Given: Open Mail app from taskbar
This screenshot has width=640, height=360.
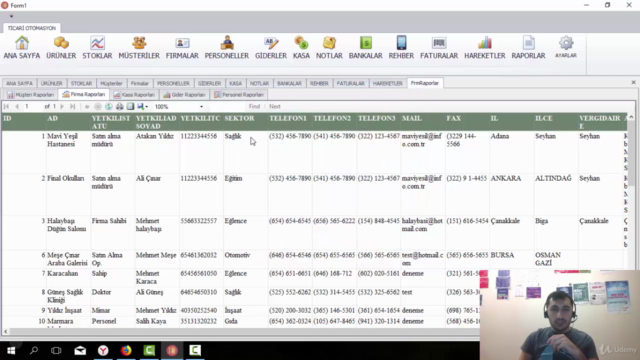Looking at the screenshot, I should point(80,351).
